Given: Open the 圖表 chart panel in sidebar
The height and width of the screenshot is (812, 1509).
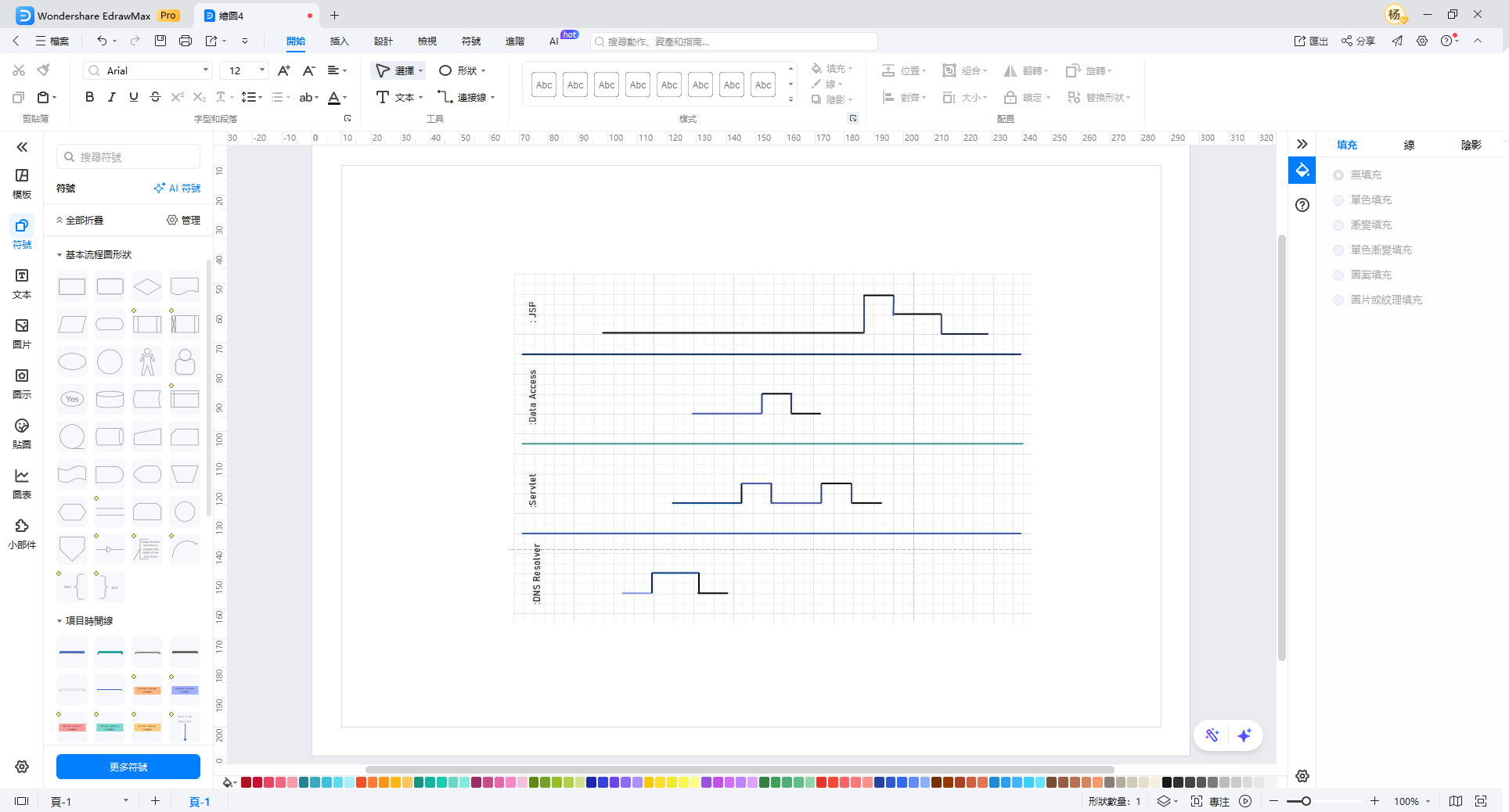Looking at the screenshot, I should click(22, 483).
